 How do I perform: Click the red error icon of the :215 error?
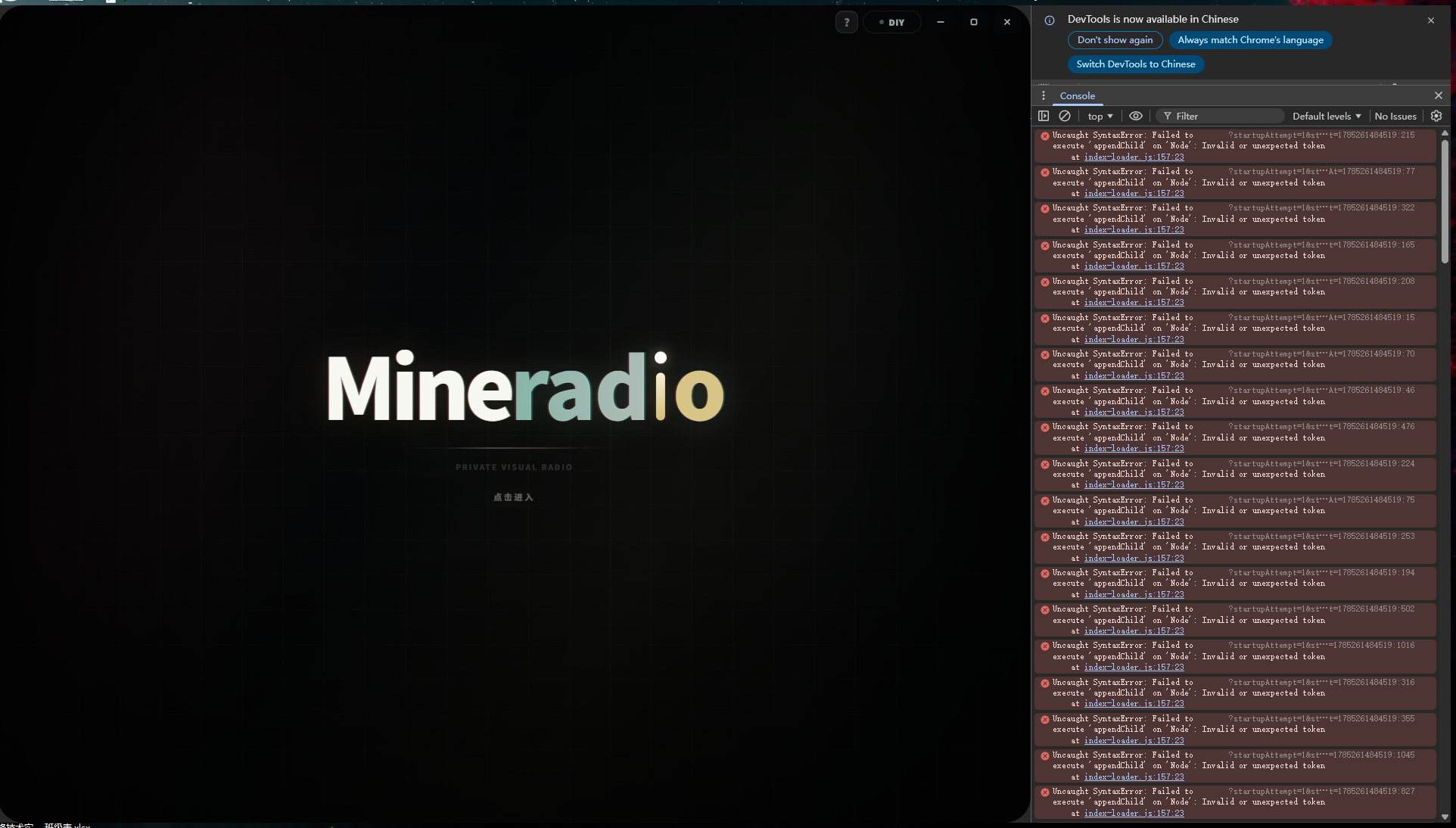(x=1045, y=136)
